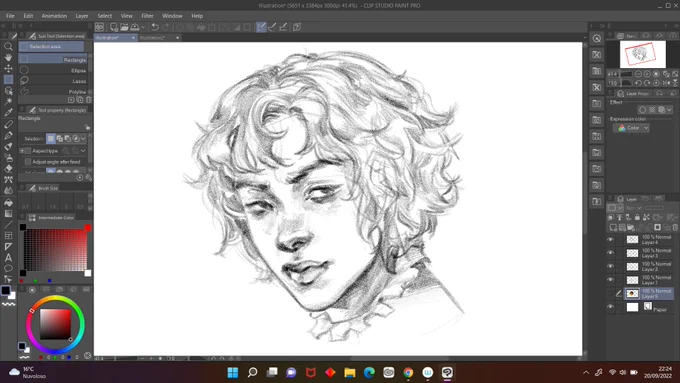Viewport: 680px width, 383px height.
Task: Click the Undo arrow in command bar
Action: 155,27
